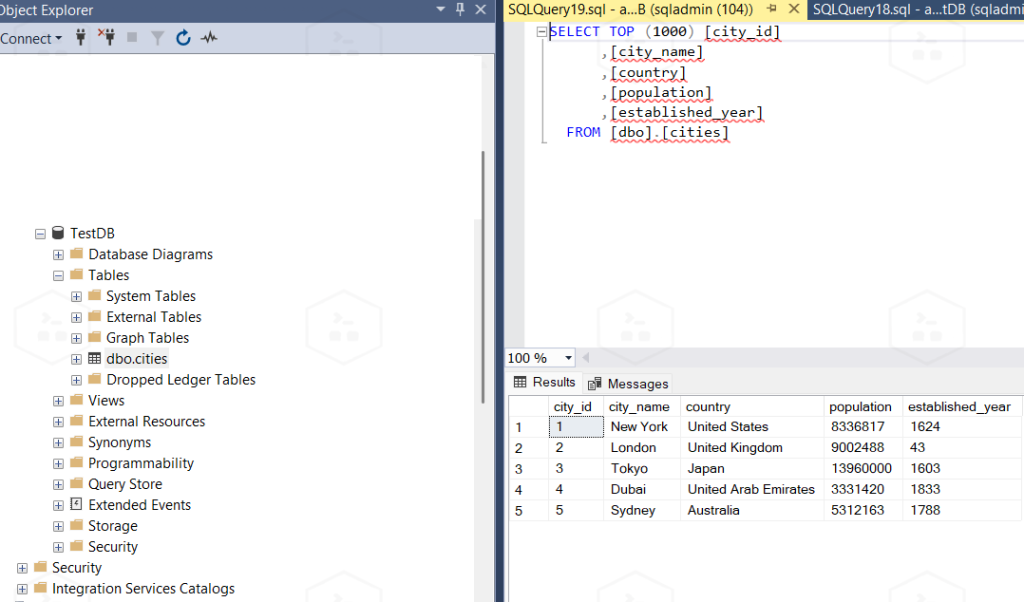1024x602 pixels.
Task: Collapse the SELECT statement outline in editor
Action: coord(541,32)
